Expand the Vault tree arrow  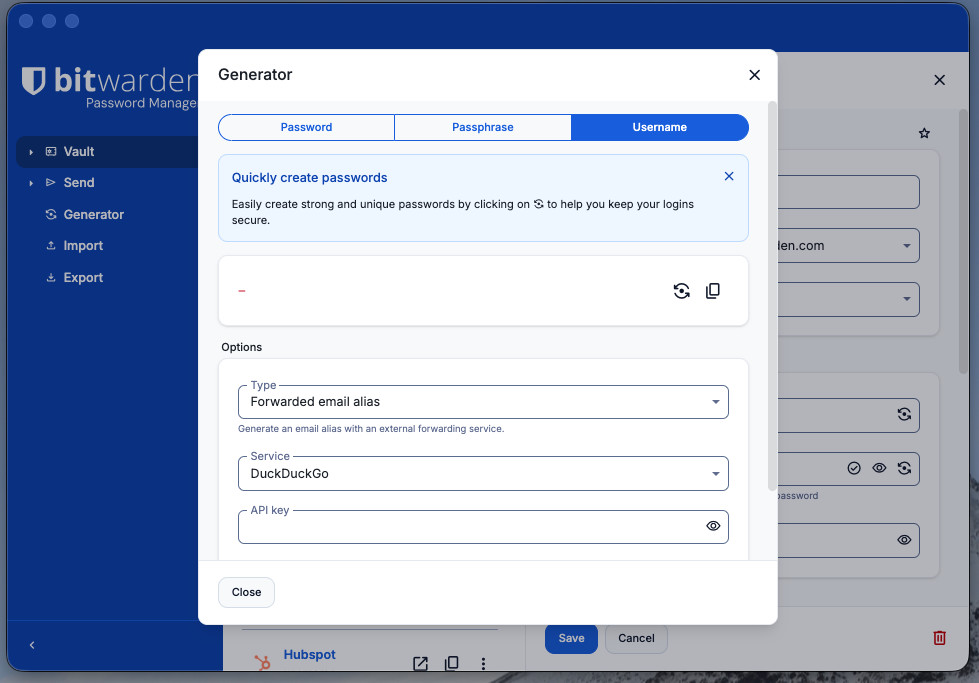(x=31, y=152)
